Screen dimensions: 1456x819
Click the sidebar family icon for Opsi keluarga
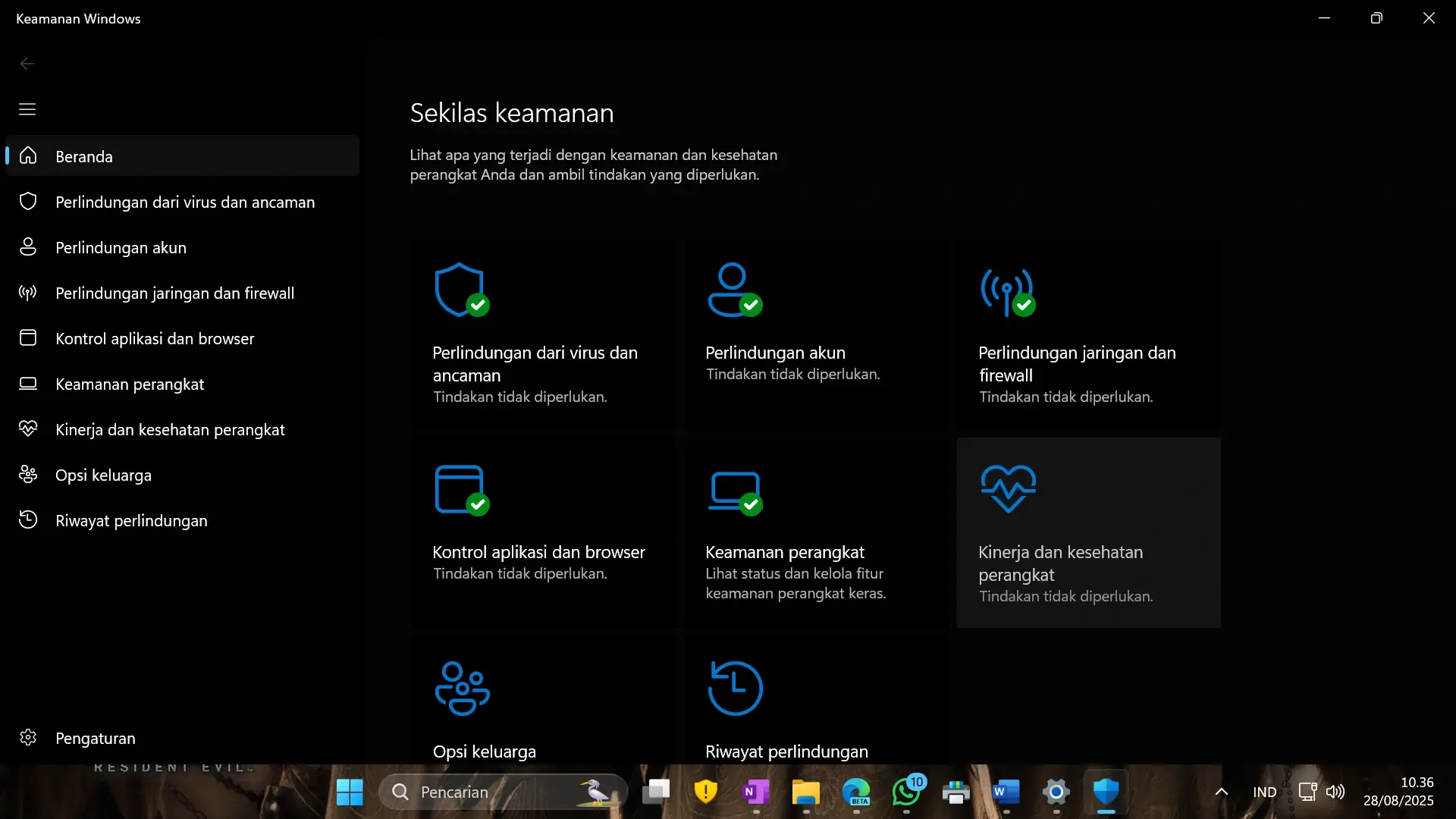pos(28,474)
